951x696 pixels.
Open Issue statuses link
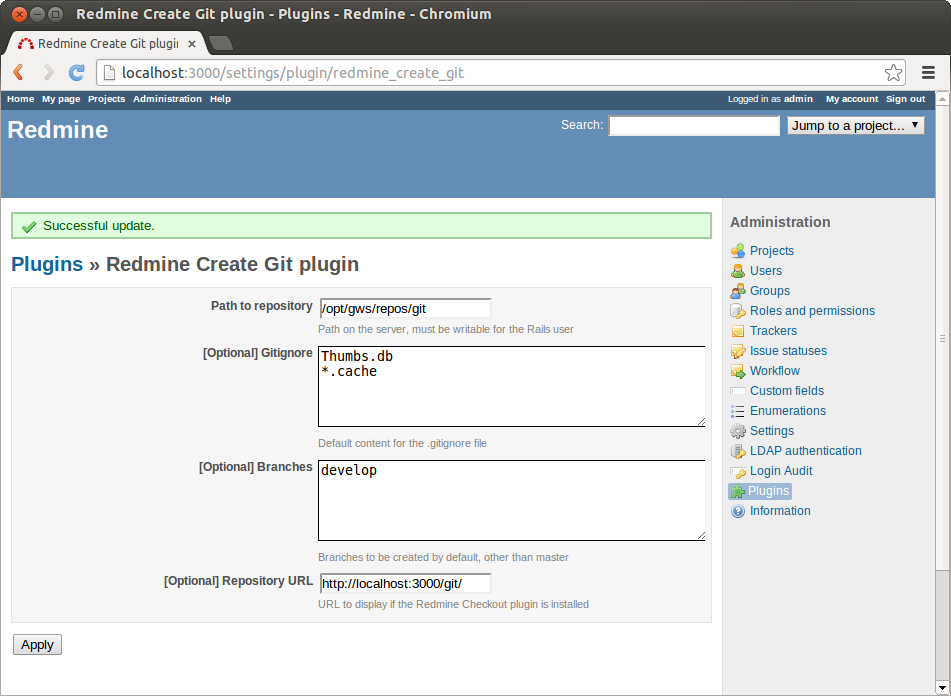tap(788, 350)
